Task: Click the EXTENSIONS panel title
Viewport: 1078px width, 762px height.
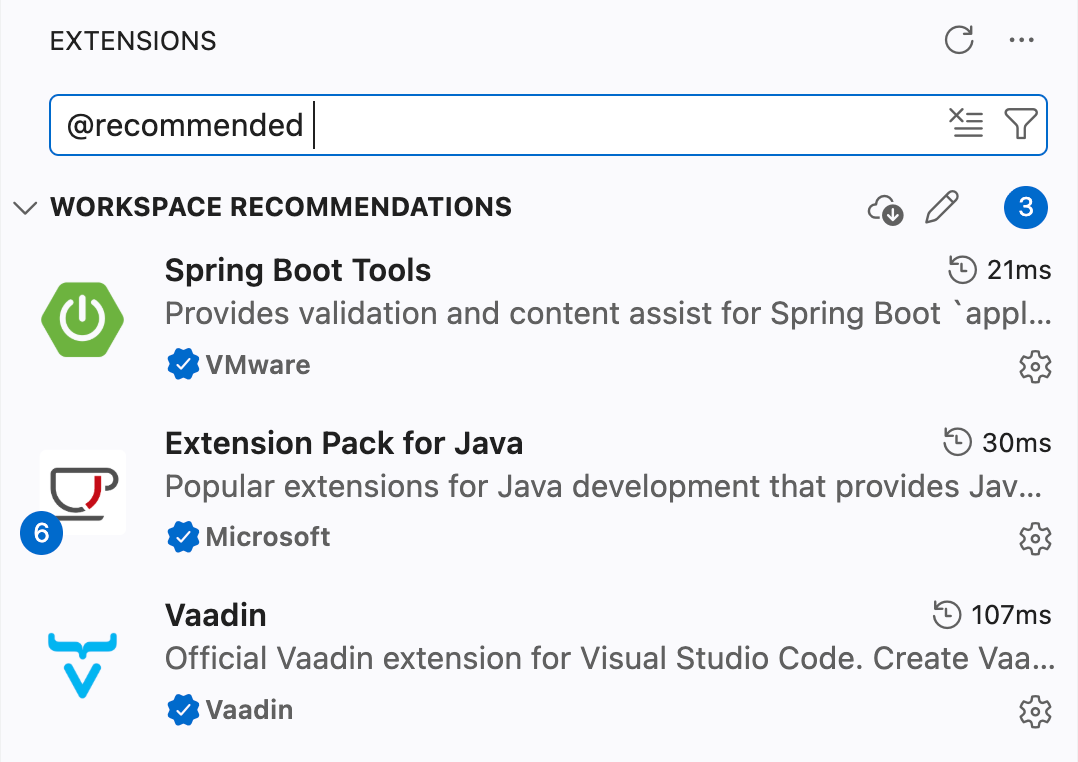Action: (x=133, y=41)
